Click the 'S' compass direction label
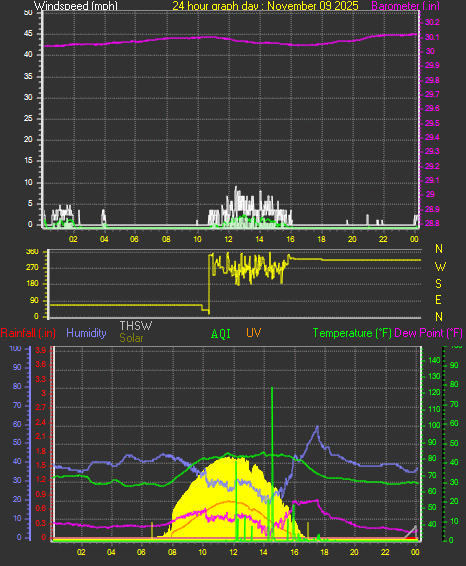The height and width of the screenshot is (566, 466). (x=439, y=284)
